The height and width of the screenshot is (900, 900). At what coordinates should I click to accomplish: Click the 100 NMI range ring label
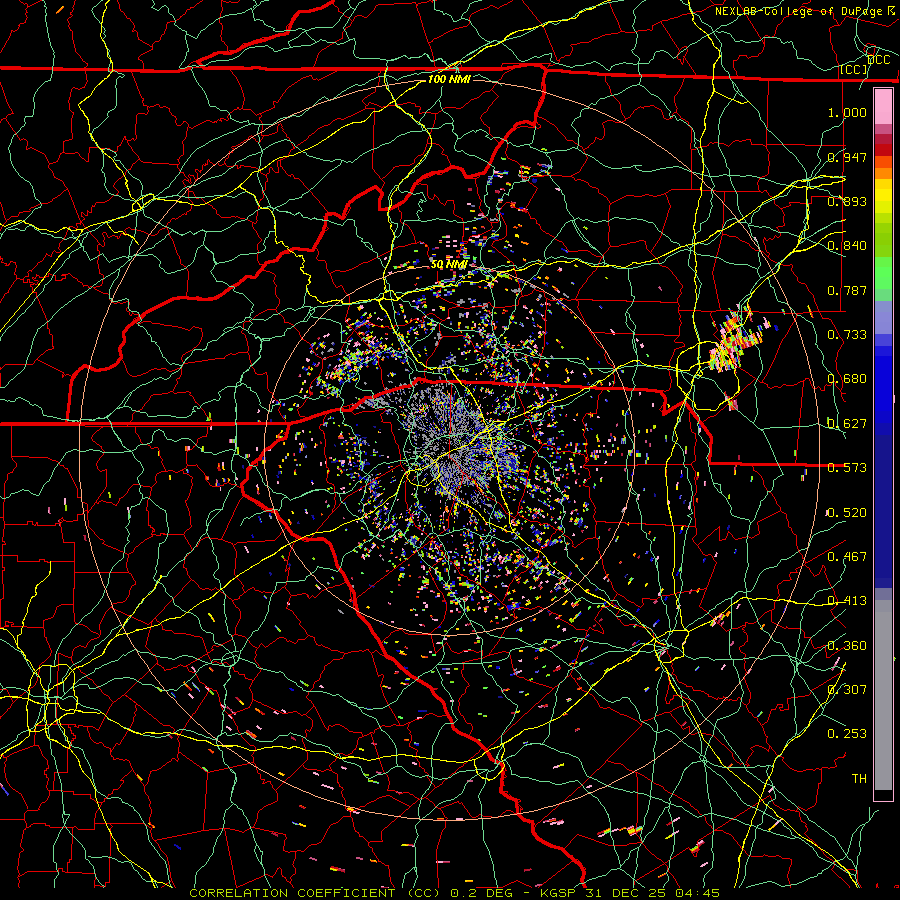click(449, 79)
